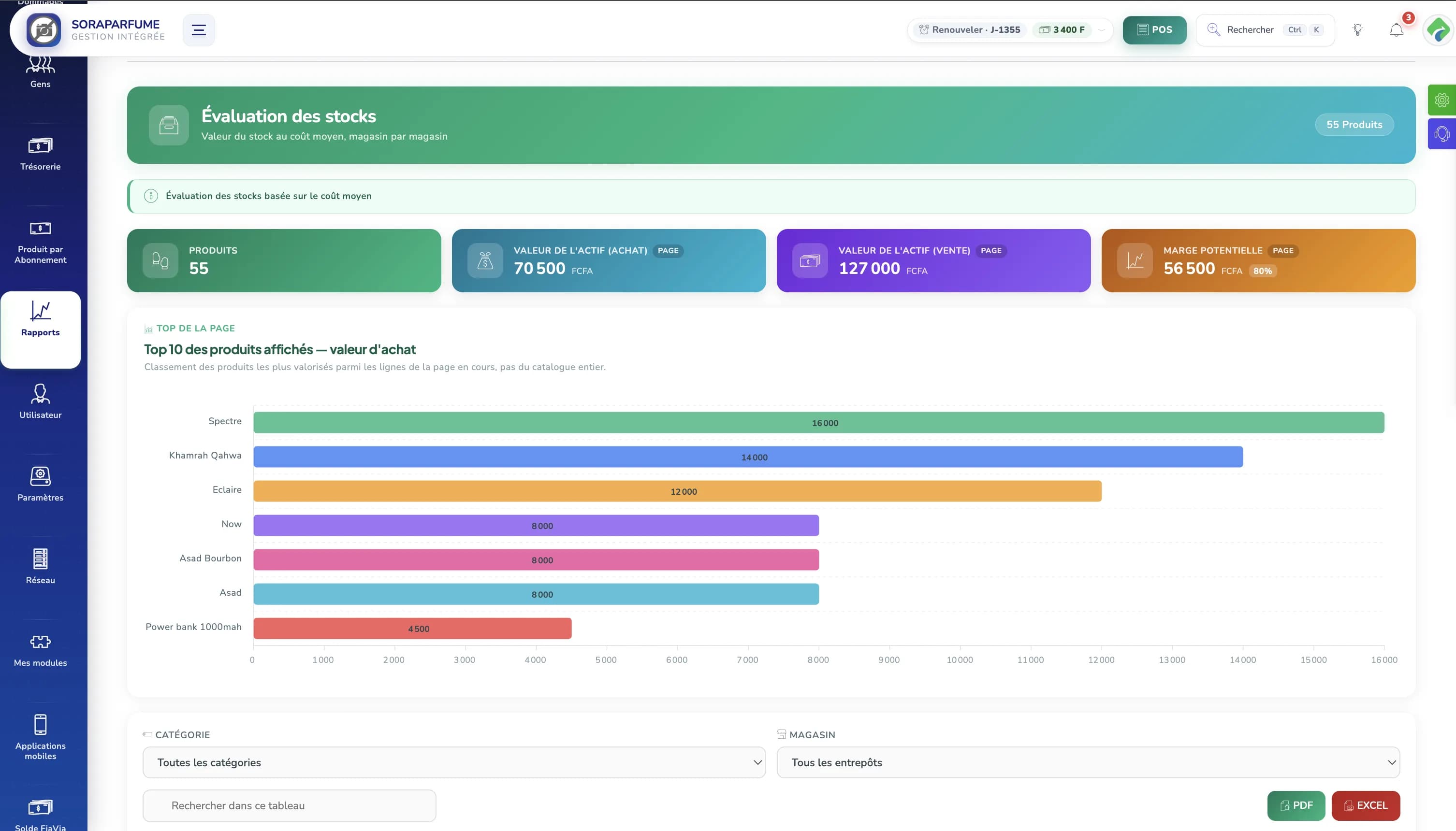This screenshot has height=831, width=1456.
Task: Click the red Power bank 1000mah bar
Action: click(412, 628)
